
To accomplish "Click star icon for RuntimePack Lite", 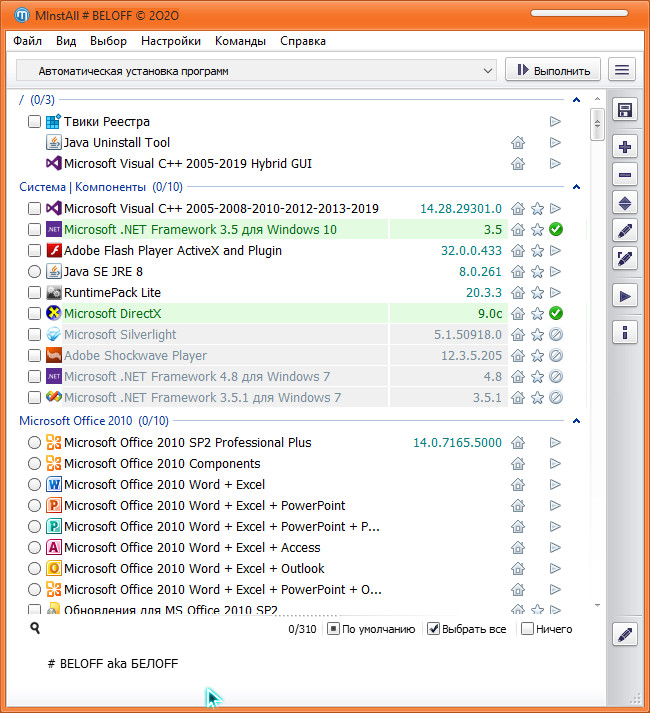I will point(537,293).
